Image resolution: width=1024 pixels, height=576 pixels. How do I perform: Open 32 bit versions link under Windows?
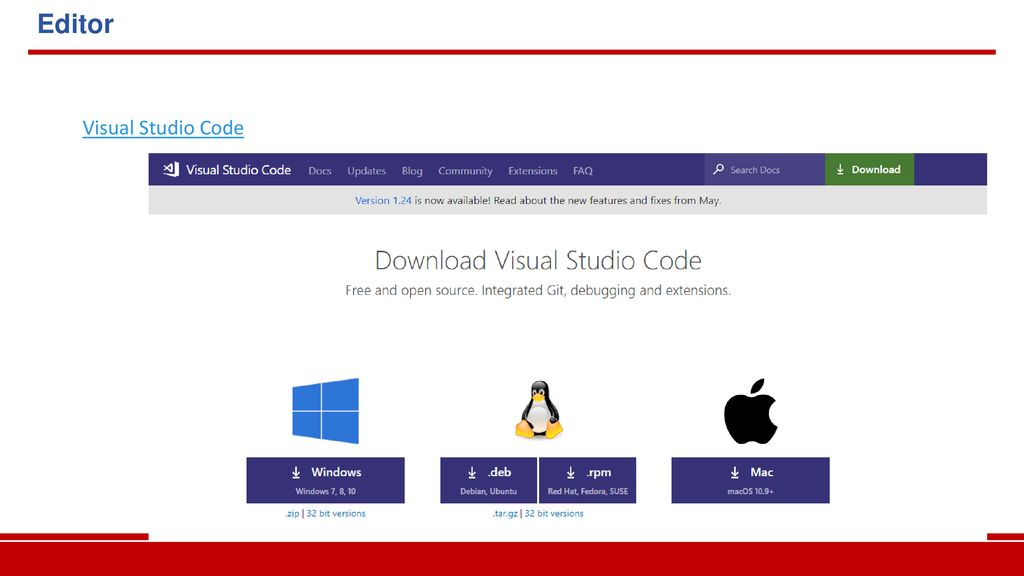(336, 513)
